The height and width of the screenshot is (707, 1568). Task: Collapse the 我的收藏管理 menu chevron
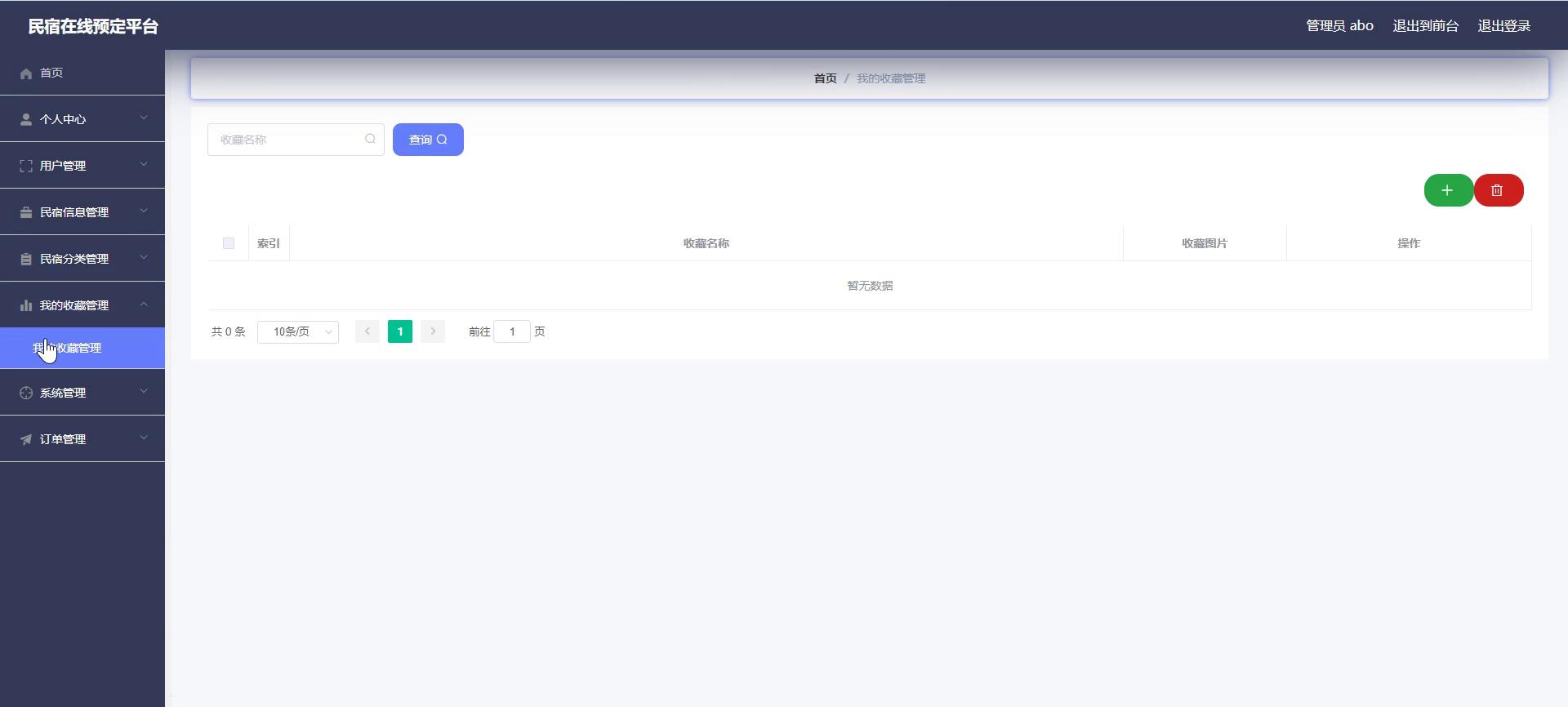click(144, 305)
